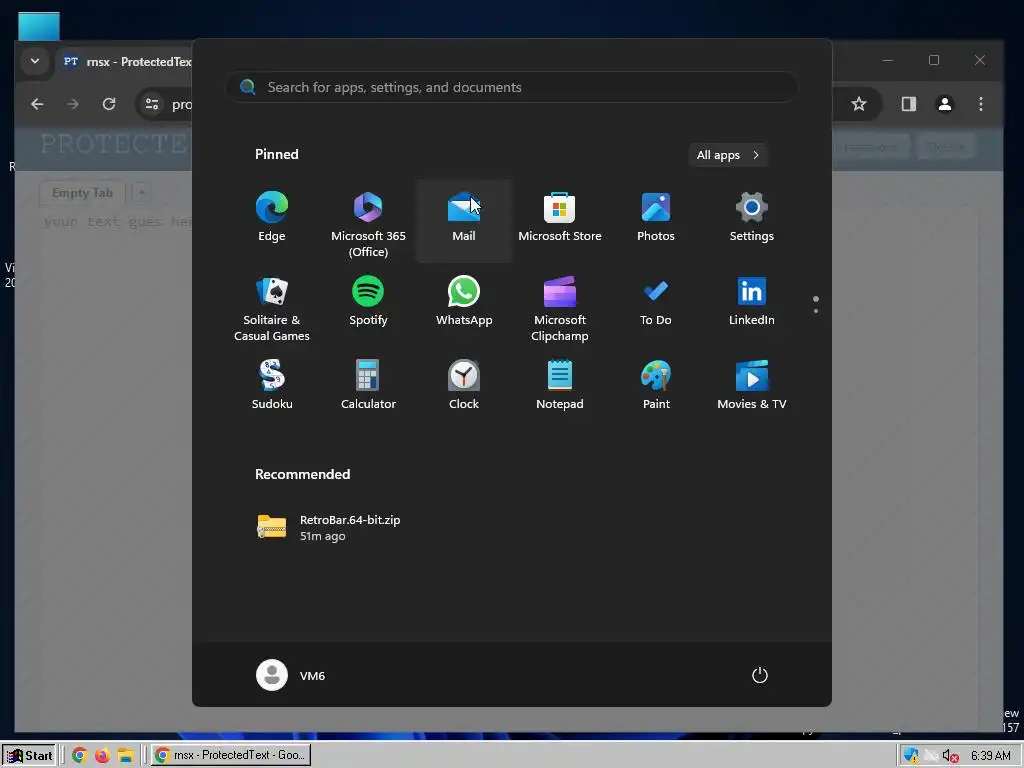Click the power button icon
1024x768 pixels.
pos(760,675)
